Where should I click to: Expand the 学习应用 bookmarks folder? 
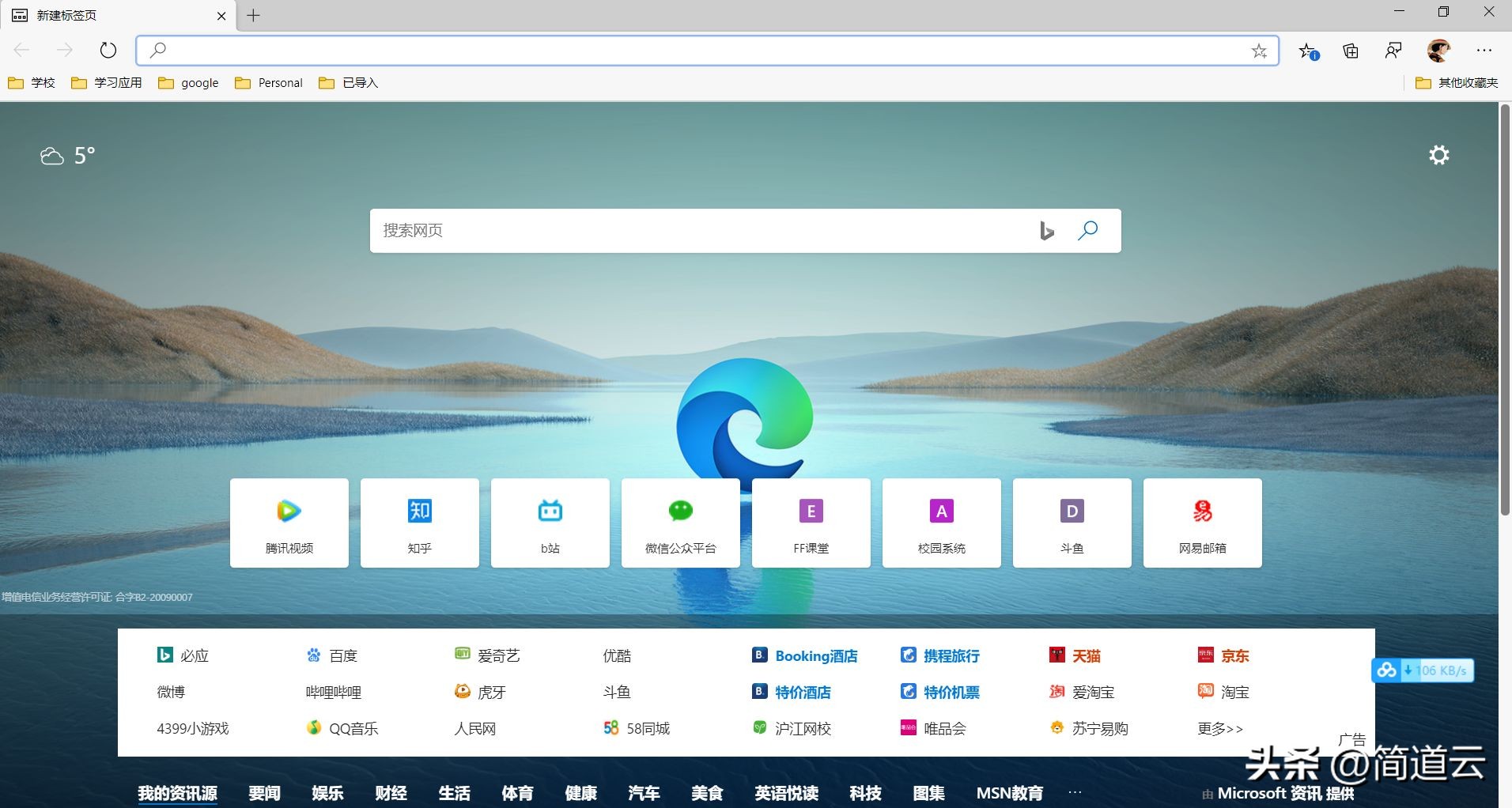coord(107,83)
